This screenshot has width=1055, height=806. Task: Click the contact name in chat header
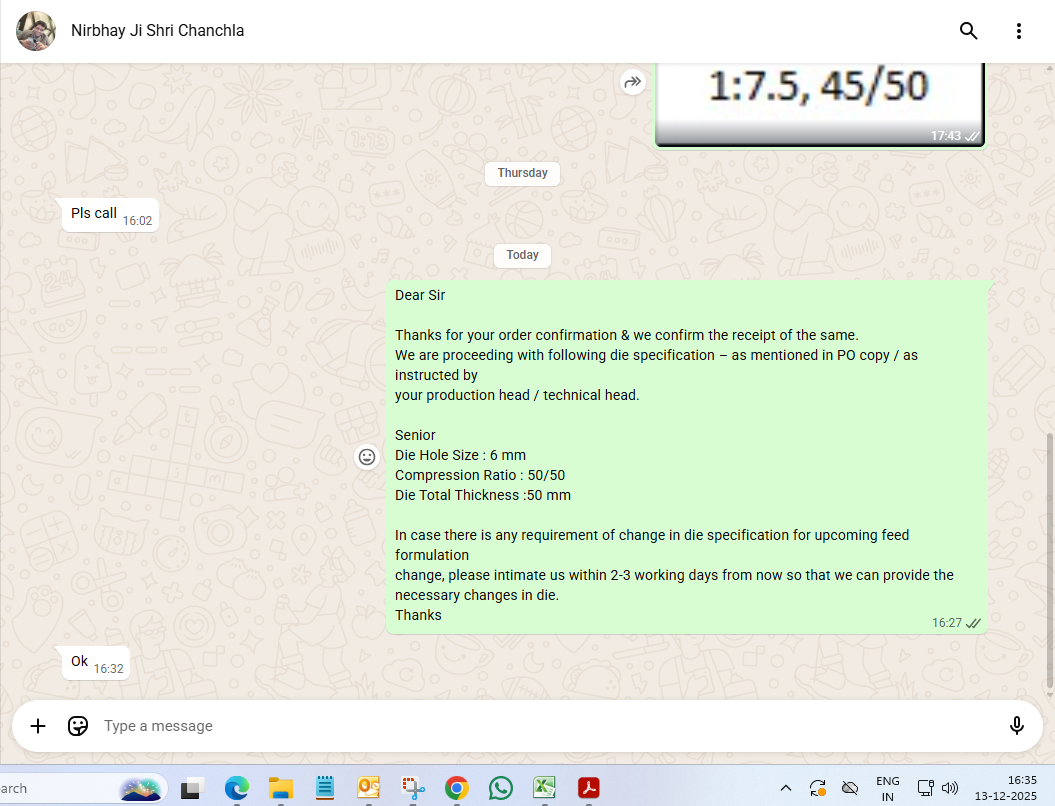(158, 31)
